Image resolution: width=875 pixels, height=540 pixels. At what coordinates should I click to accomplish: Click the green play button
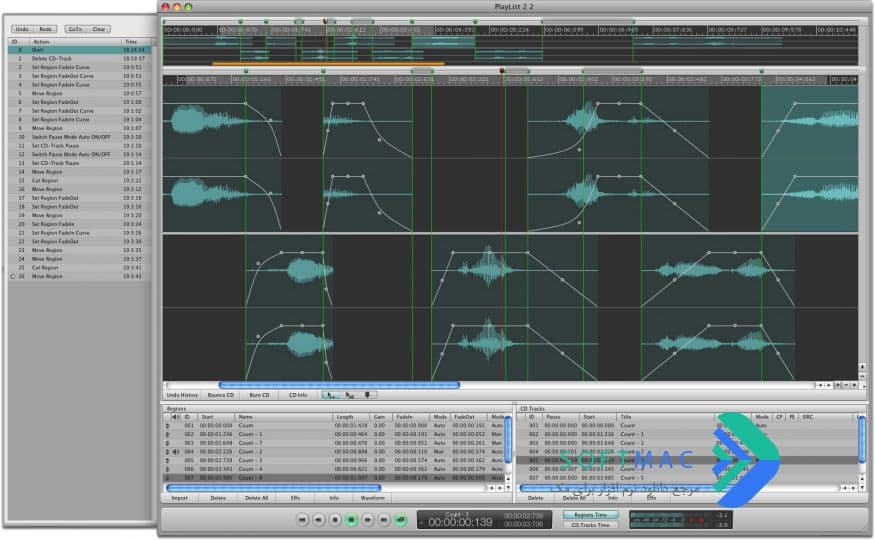(x=352, y=519)
